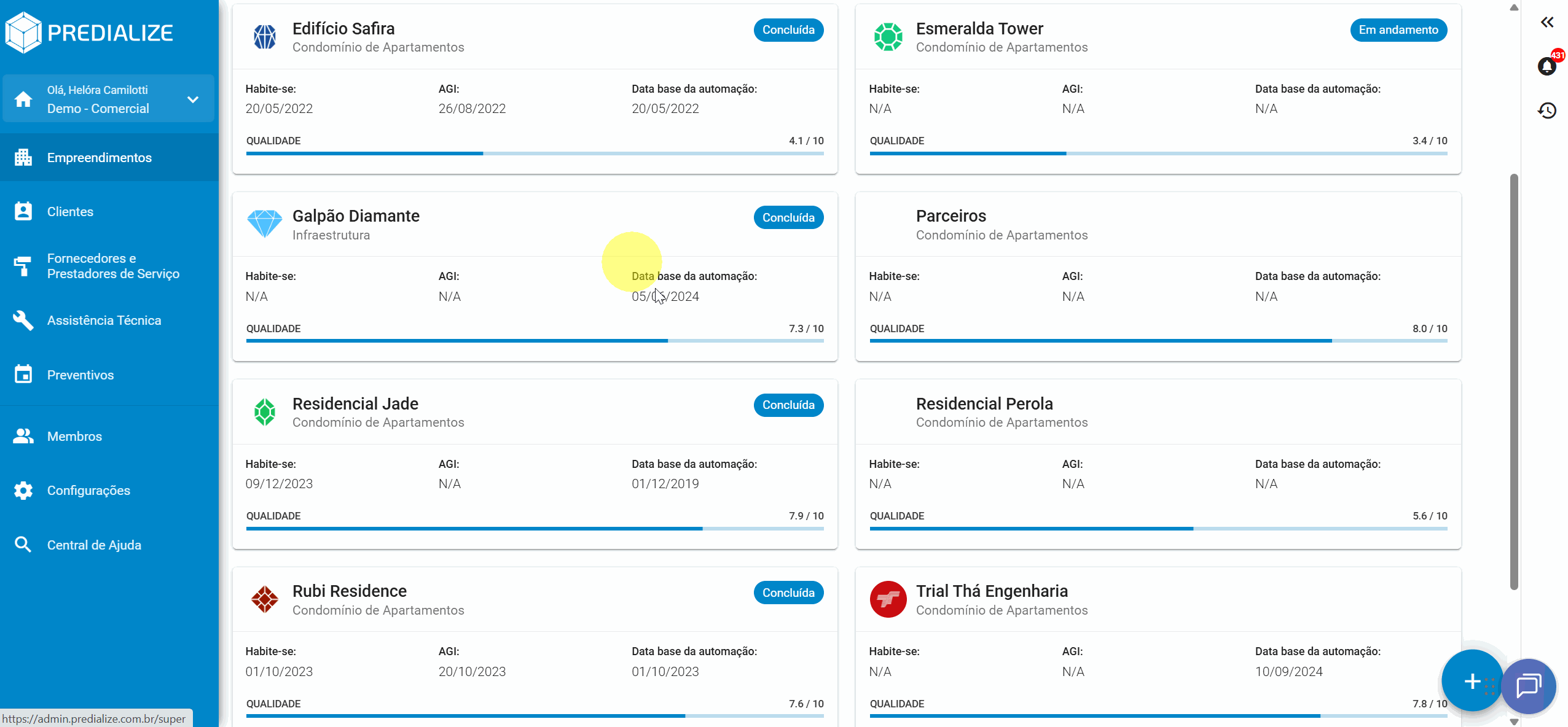The height and width of the screenshot is (727, 1568).
Task: Click the Rubi Residence ruby icon
Action: click(264, 599)
